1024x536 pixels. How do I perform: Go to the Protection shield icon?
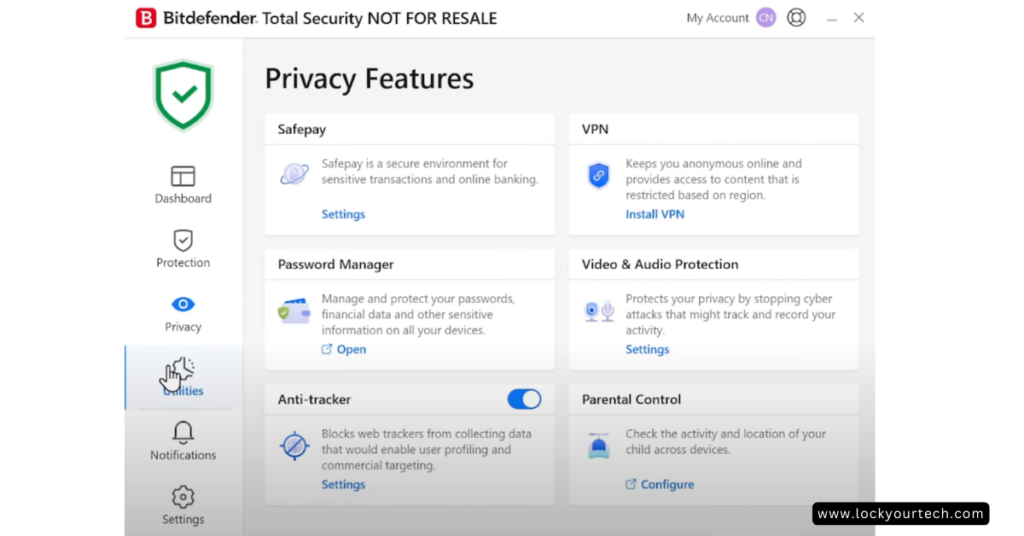click(x=183, y=240)
